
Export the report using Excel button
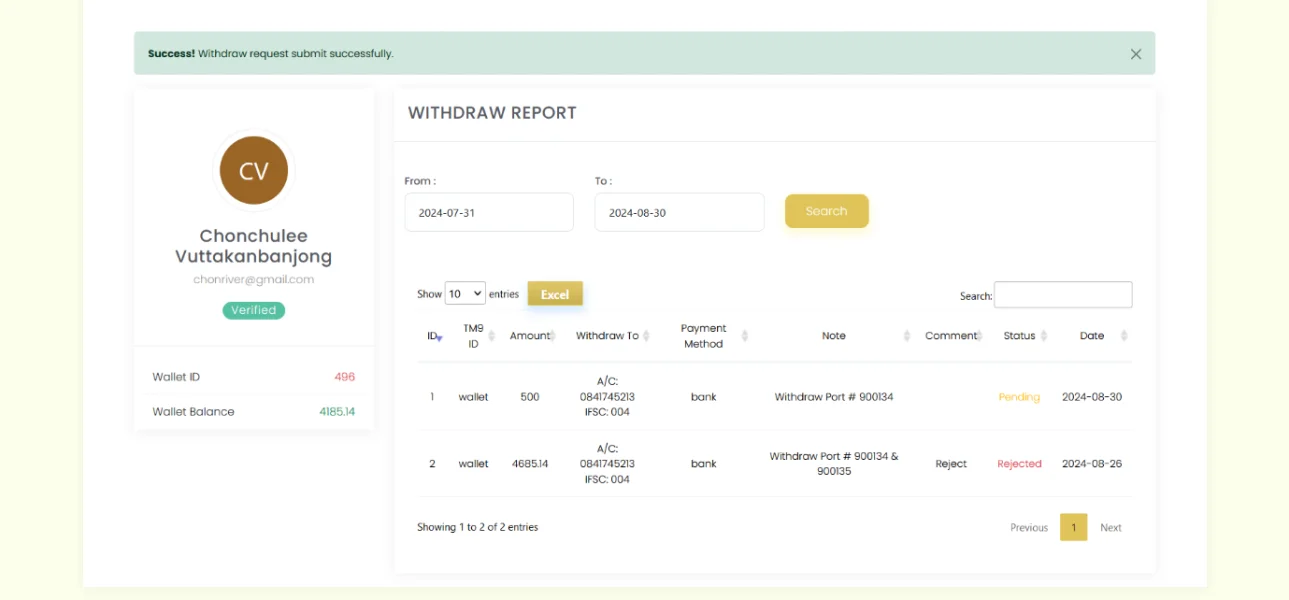tap(555, 294)
